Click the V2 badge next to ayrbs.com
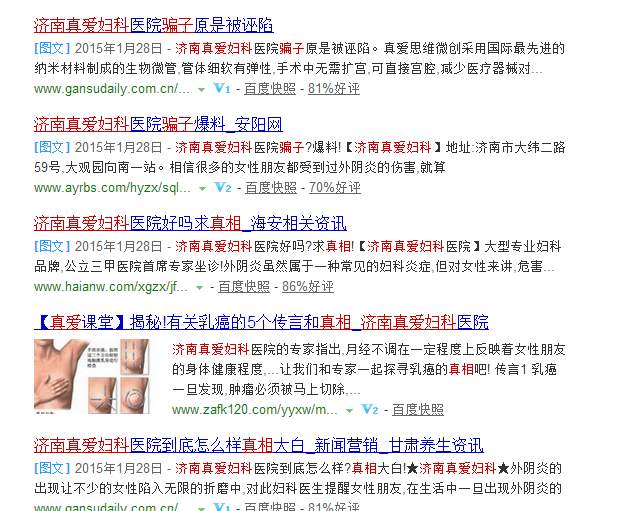 [x=223, y=187]
